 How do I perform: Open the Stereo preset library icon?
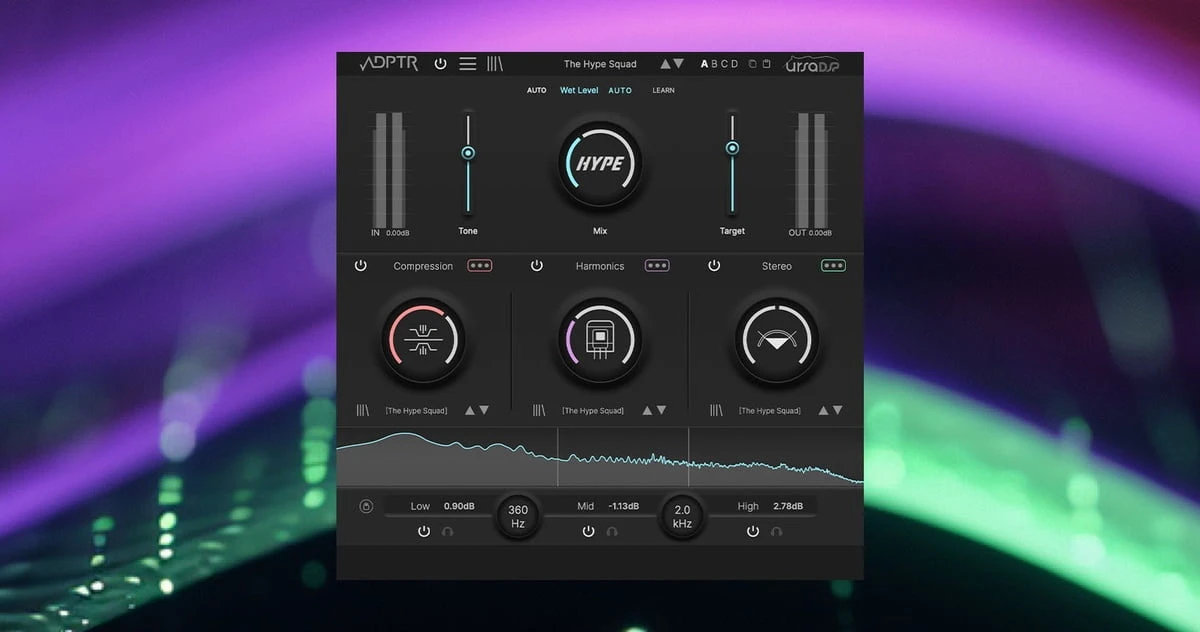716,410
